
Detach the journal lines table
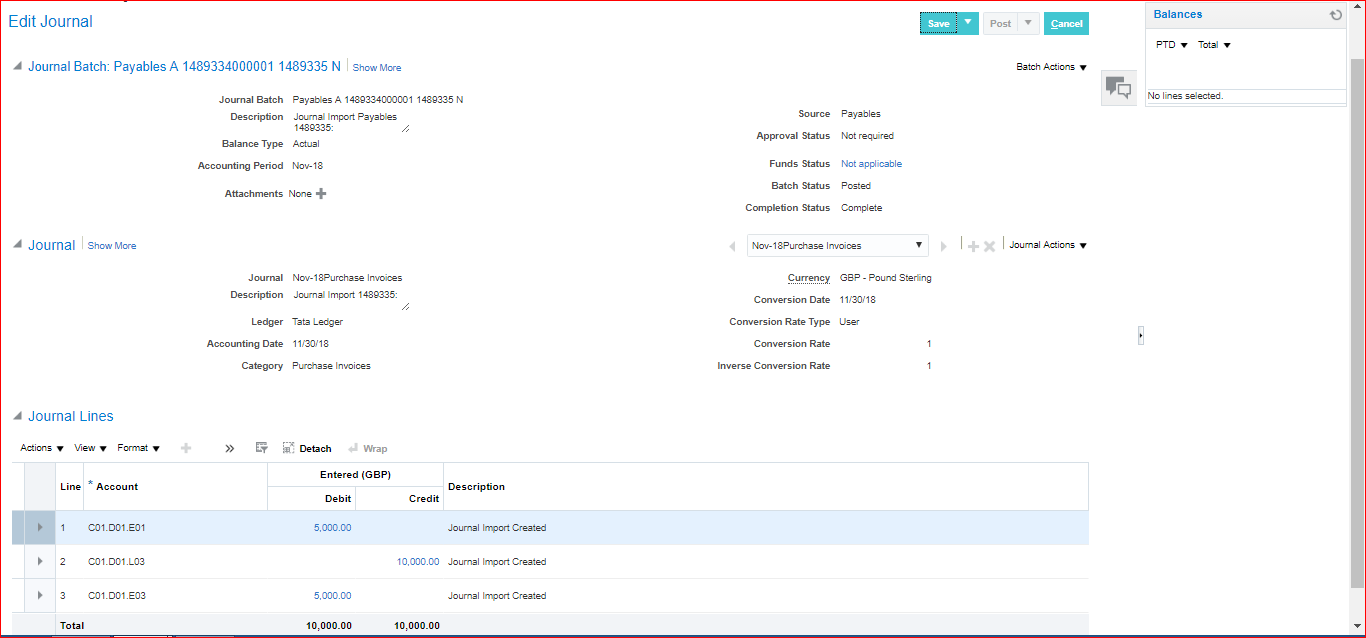(x=307, y=449)
